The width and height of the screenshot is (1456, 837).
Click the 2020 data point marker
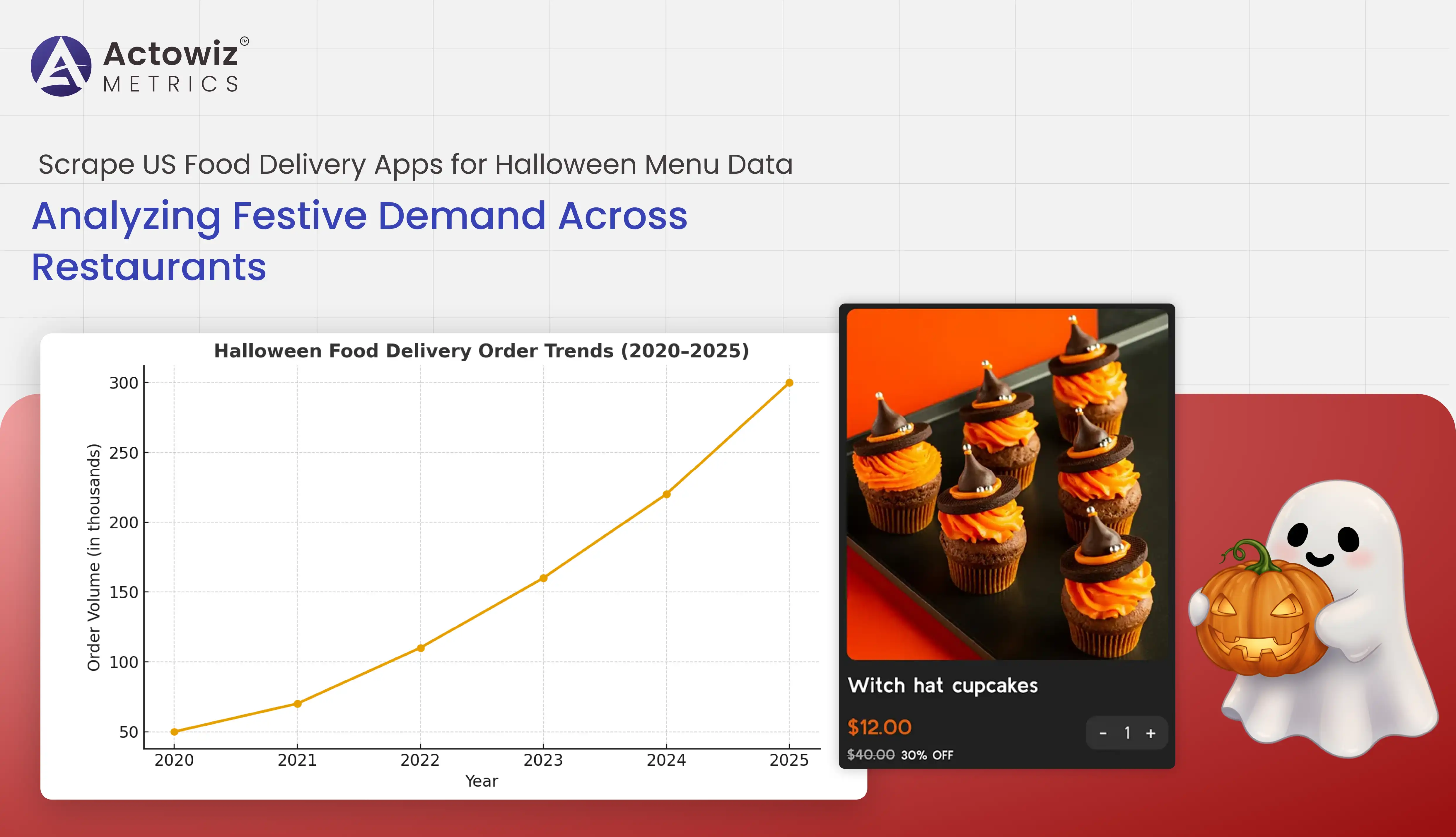[174, 732]
